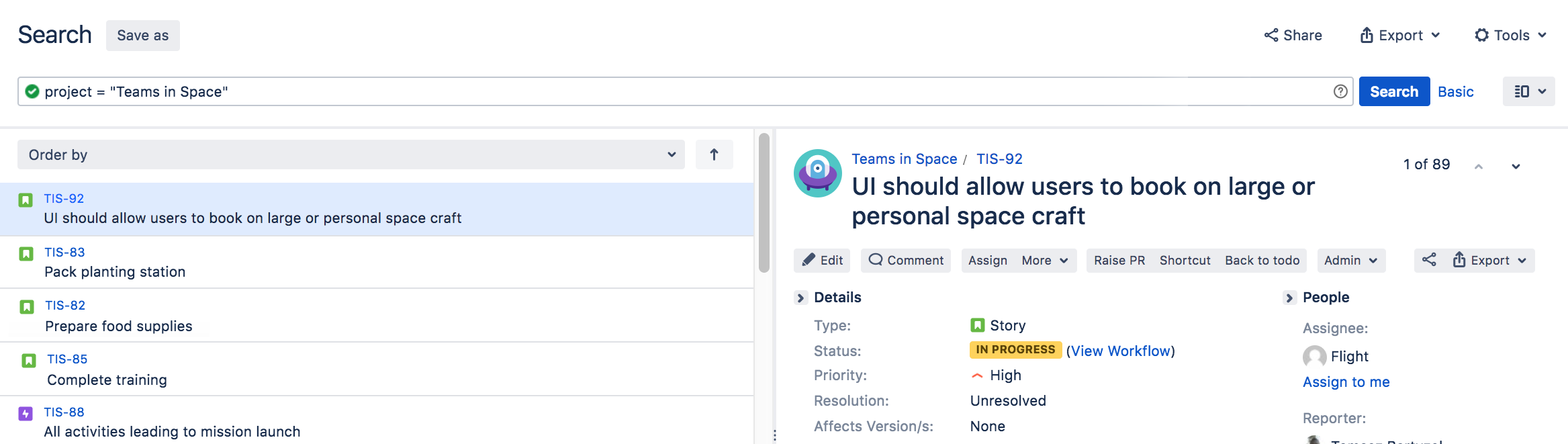Go to next issue with down chevron
This screenshot has height=444, width=1568.
(x=1516, y=166)
